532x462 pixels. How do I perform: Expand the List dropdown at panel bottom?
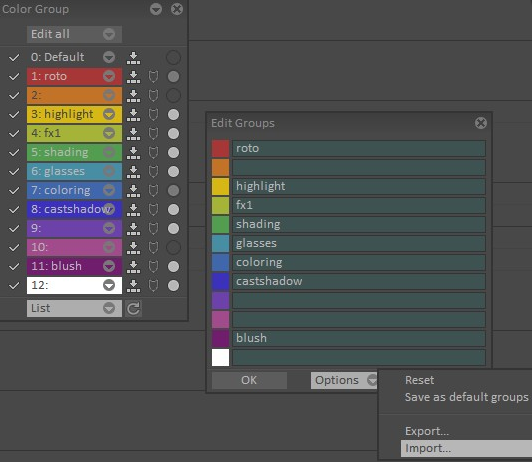(x=74, y=308)
